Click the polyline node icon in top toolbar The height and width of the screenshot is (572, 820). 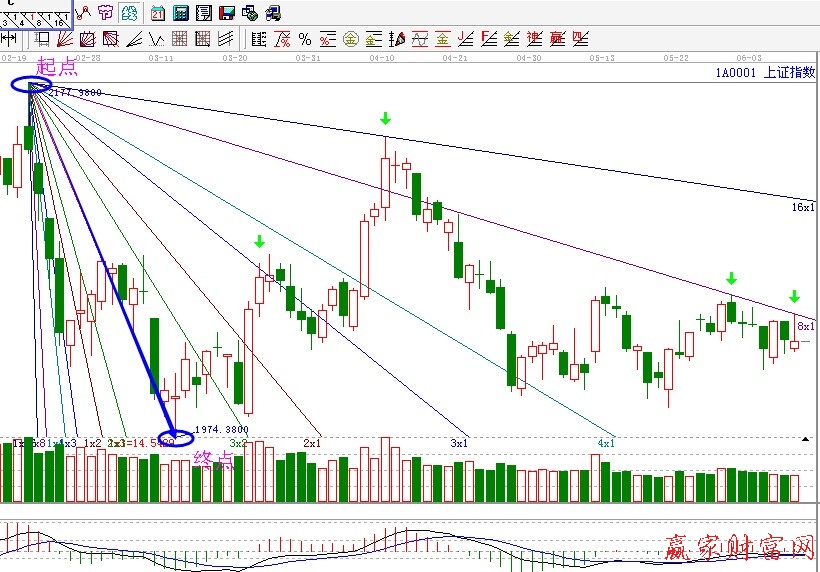click(83, 13)
